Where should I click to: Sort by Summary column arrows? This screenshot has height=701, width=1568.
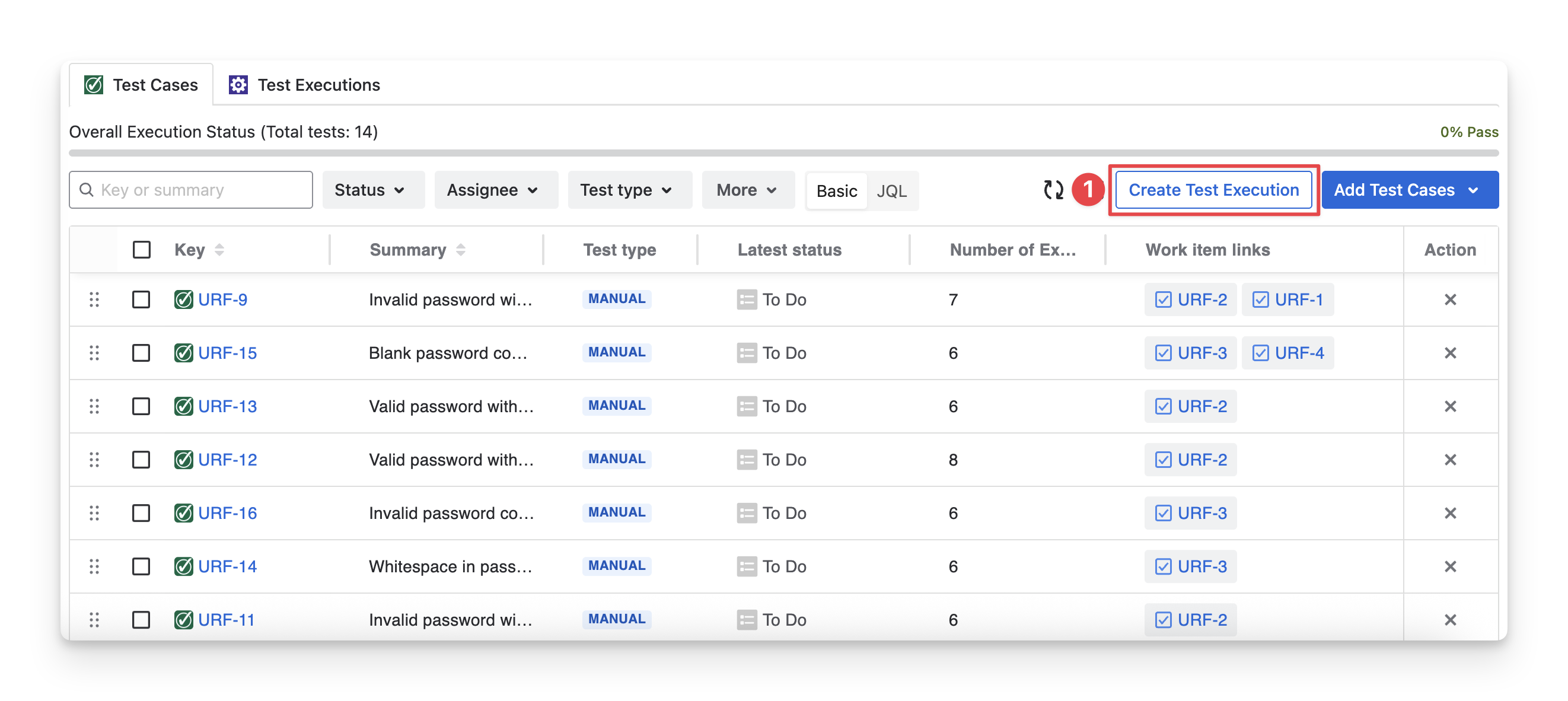pyautogui.click(x=461, y=250)
